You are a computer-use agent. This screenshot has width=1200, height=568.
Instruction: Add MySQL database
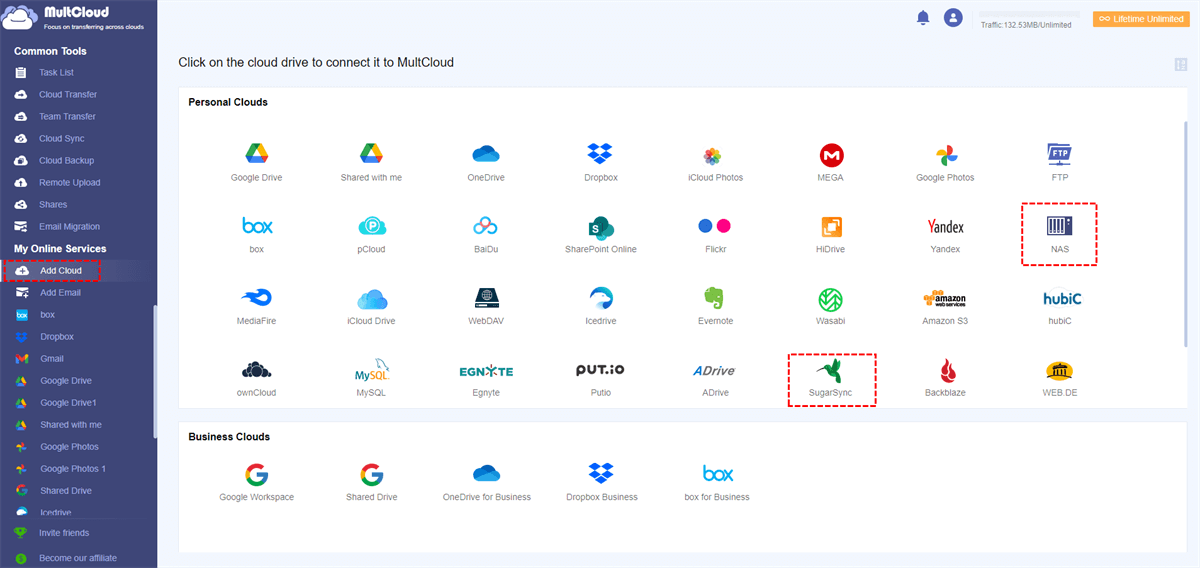(x=371, y=370)
